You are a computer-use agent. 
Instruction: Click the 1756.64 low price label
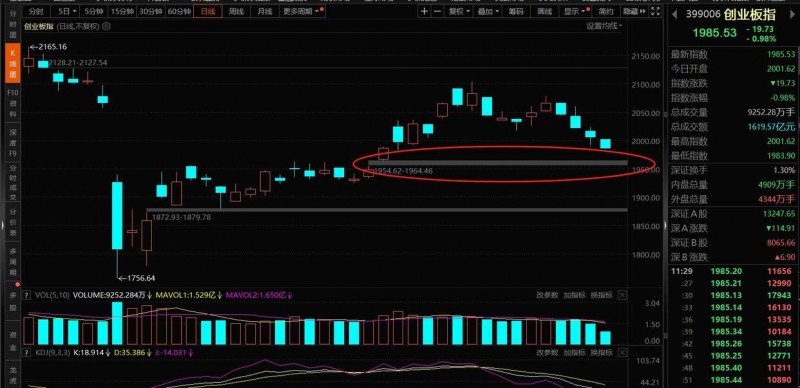click(140, 278)
